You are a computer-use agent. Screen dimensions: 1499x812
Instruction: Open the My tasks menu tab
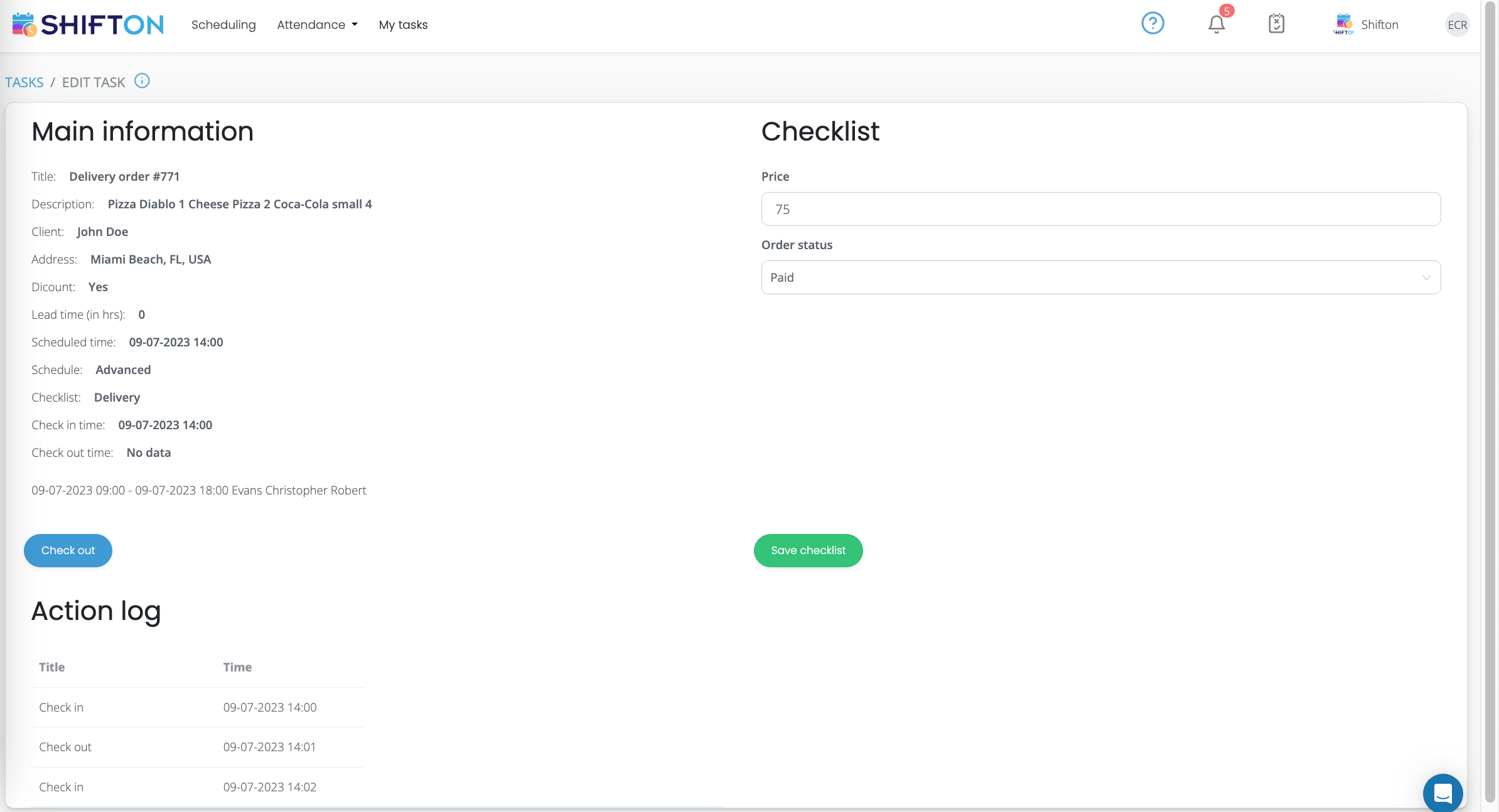[403, 24]
